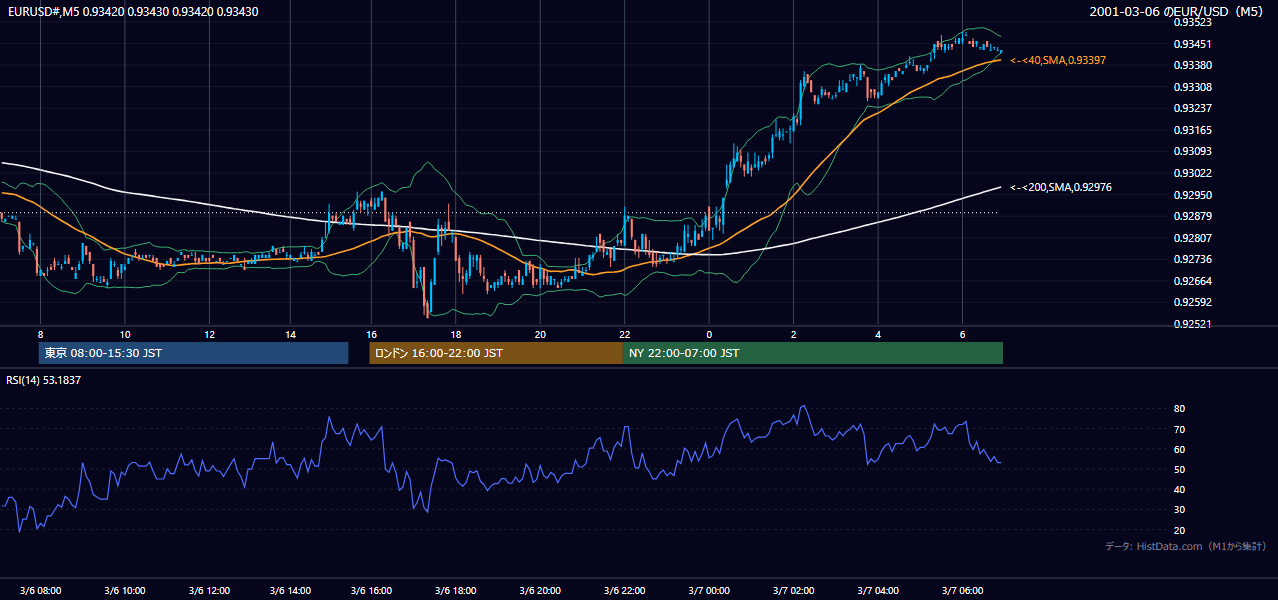Click price axis label 0.92592
Screen dimensions: 1278x600
pos(1192,302)
